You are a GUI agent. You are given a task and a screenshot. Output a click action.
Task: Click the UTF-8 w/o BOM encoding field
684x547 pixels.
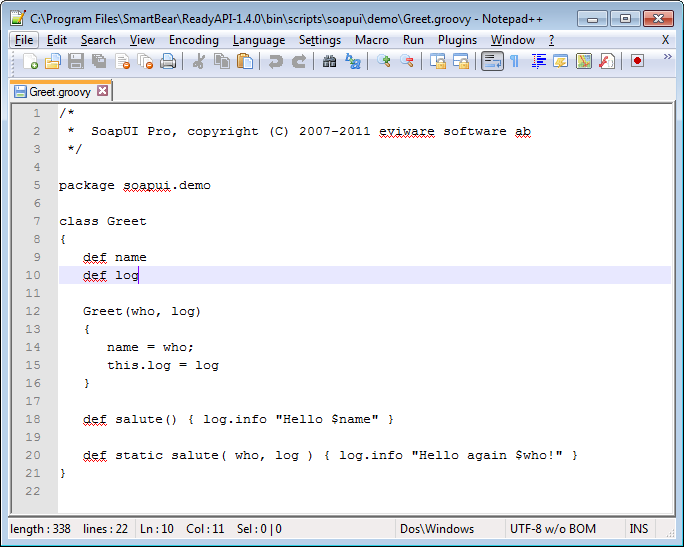pyautogui.click(x=553, y=529)
